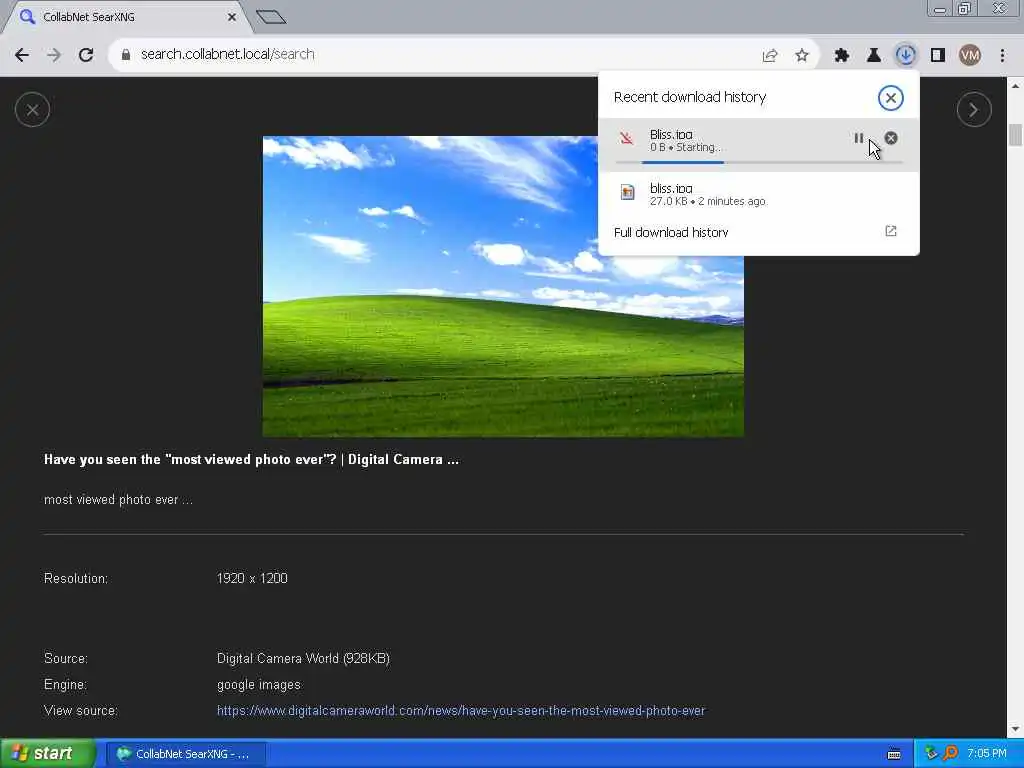The height and width of the screenshot is (768, 1024).
Task: Click the 'Have you seen the most viewed photo ever' title
Action: 251,460
